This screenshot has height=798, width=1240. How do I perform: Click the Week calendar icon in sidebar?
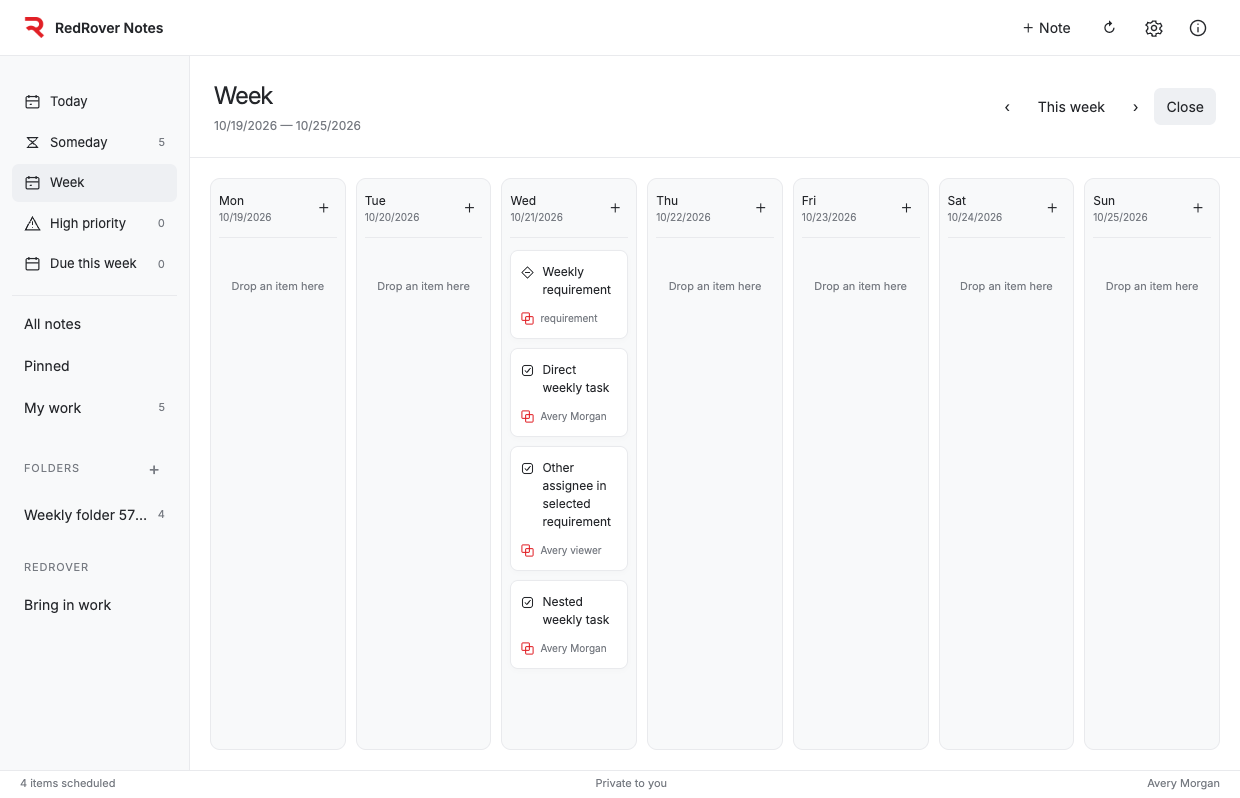32,182
